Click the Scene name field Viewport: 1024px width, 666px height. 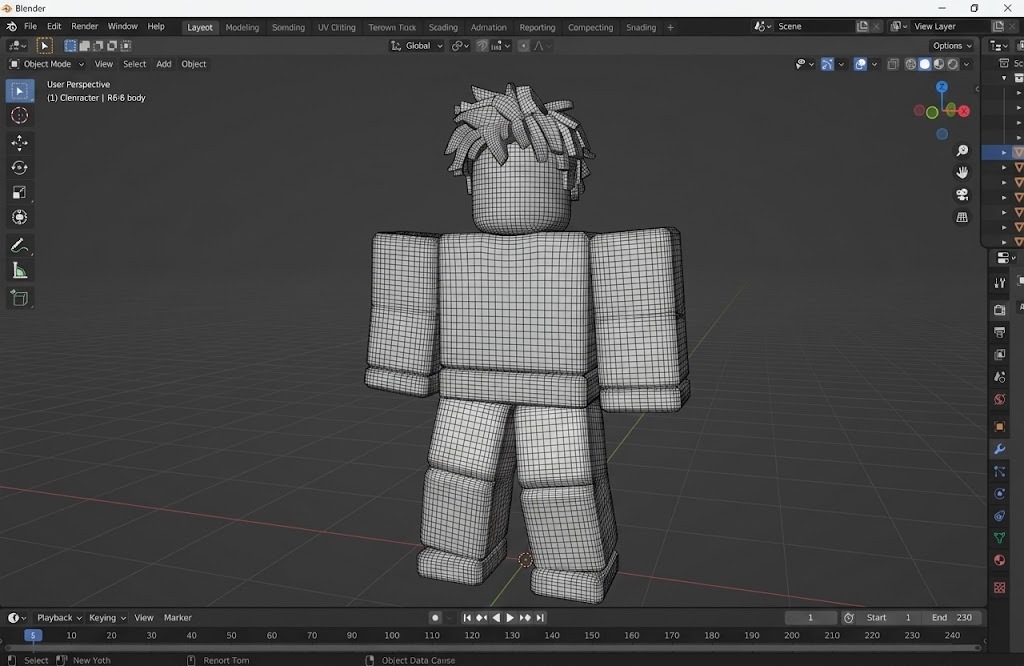click(x=815, y=26)
